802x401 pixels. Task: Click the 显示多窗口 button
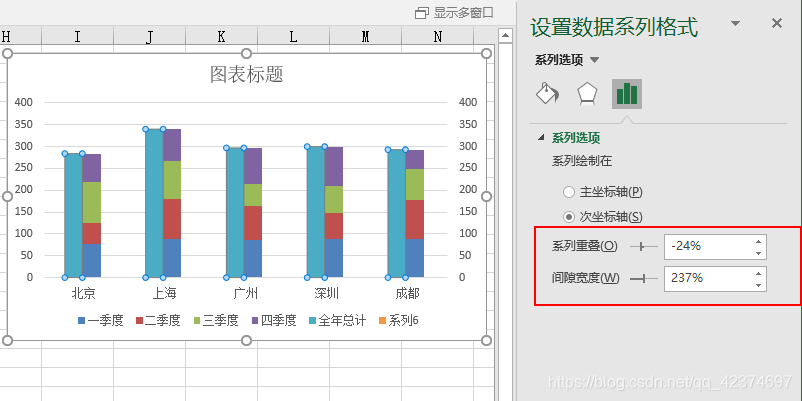click(x=454, y=13)
